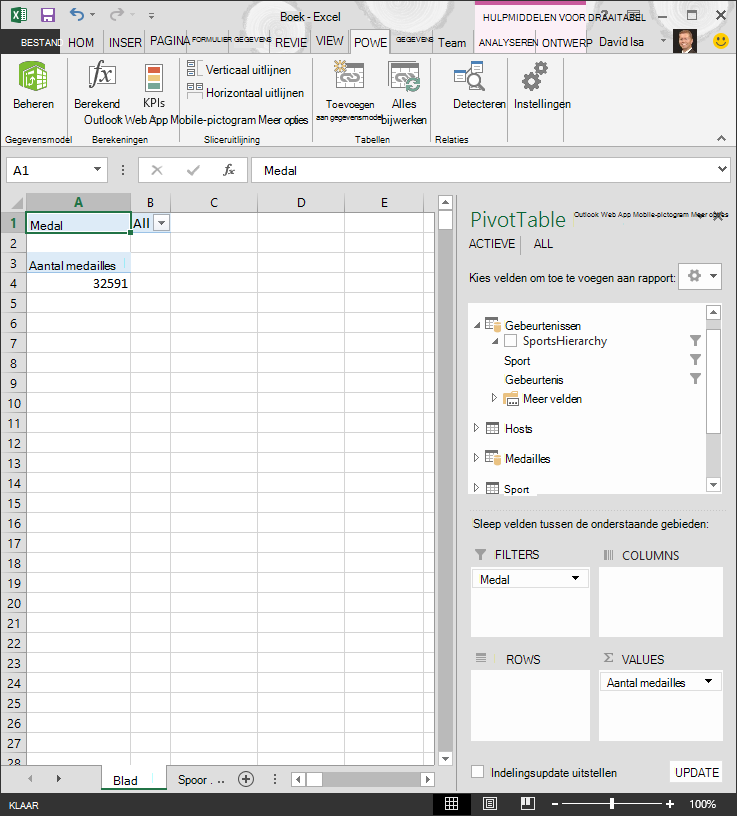Click filter icon next to Gebeurtenis
Image resolution: width=737 pixels, height=816 pixels.
pyautogui.click(x=695, y=378)
